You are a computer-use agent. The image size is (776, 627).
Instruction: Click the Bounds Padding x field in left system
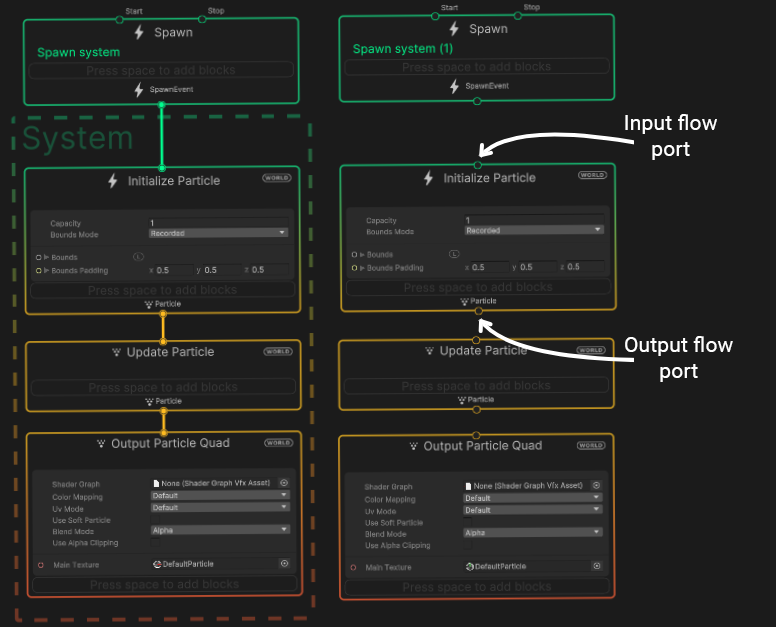(174, 270)
